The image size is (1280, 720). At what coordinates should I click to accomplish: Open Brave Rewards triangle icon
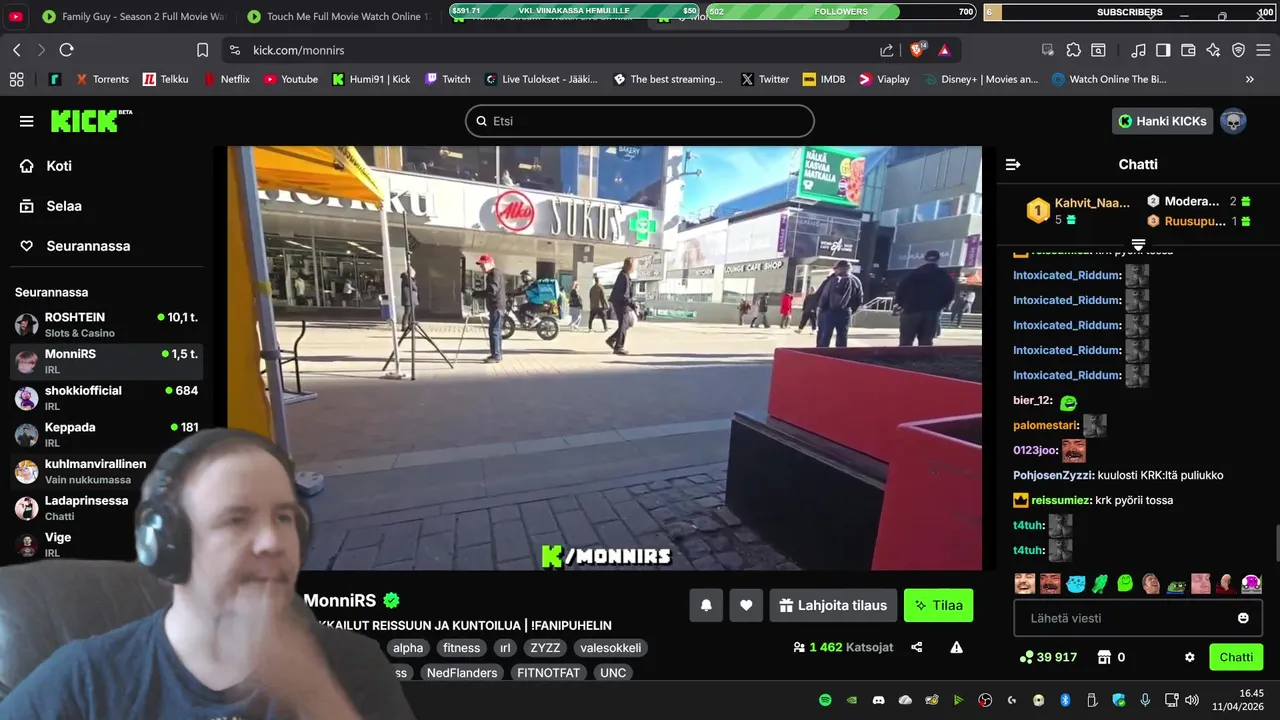(944, 50)
